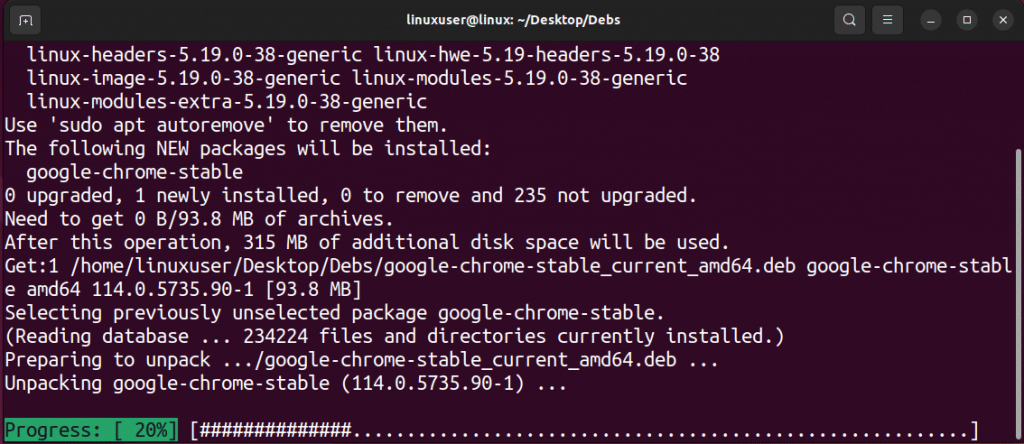Viewport: 1024px width, 444px height.
Task: Click the Reading database status line
Action: [394, 337]
